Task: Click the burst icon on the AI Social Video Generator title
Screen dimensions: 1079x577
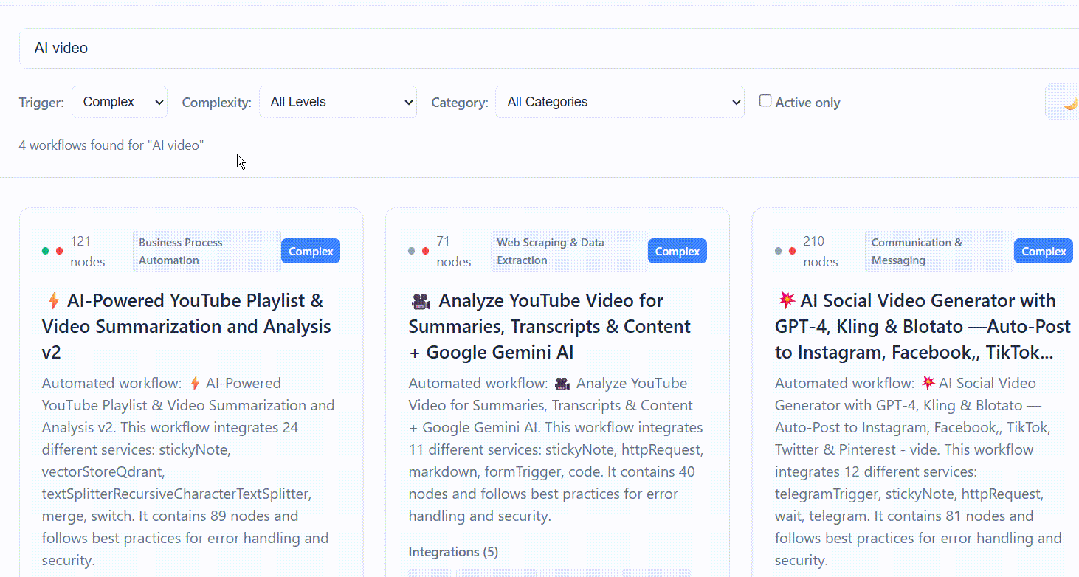Action: (786, 301)
